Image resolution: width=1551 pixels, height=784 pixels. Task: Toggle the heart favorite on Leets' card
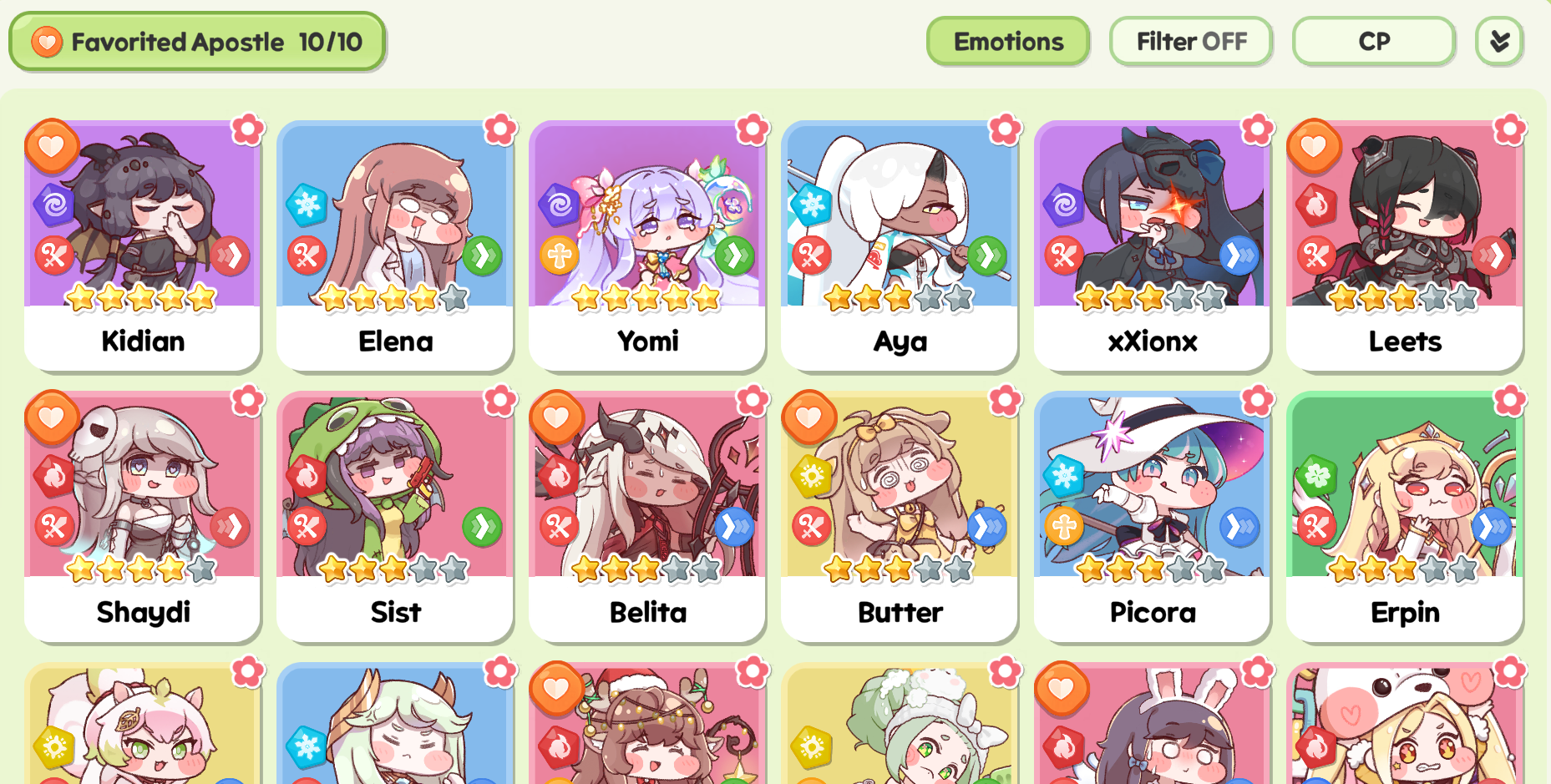pyautogui.click(x=1314, y=147)
